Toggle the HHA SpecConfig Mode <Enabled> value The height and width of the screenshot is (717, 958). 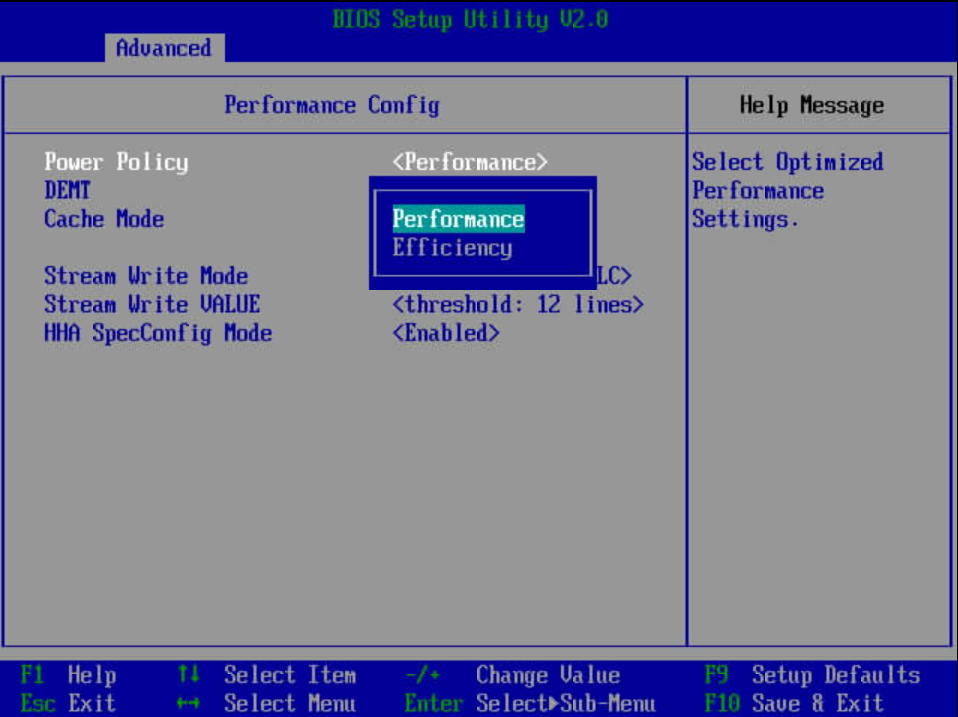click(x=446, y=334)
